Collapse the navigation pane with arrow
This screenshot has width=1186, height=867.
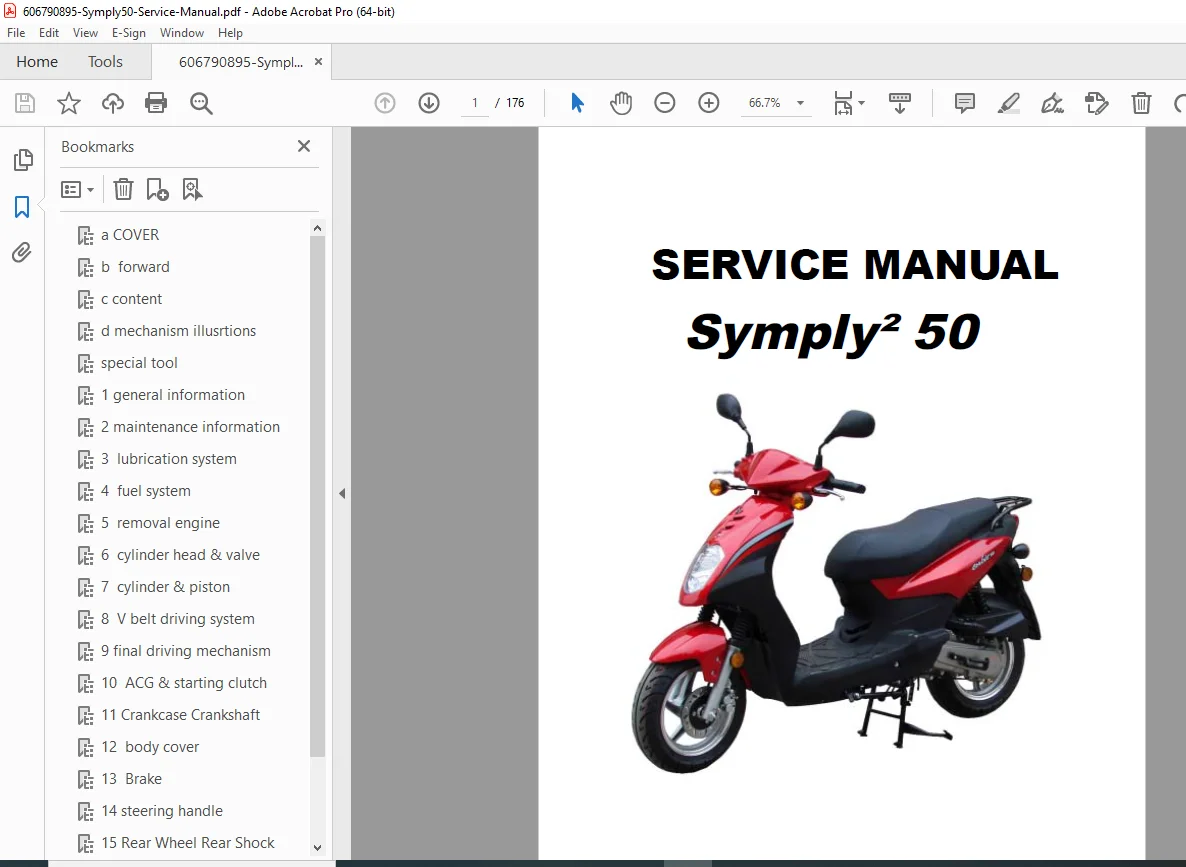click(342, 493)
